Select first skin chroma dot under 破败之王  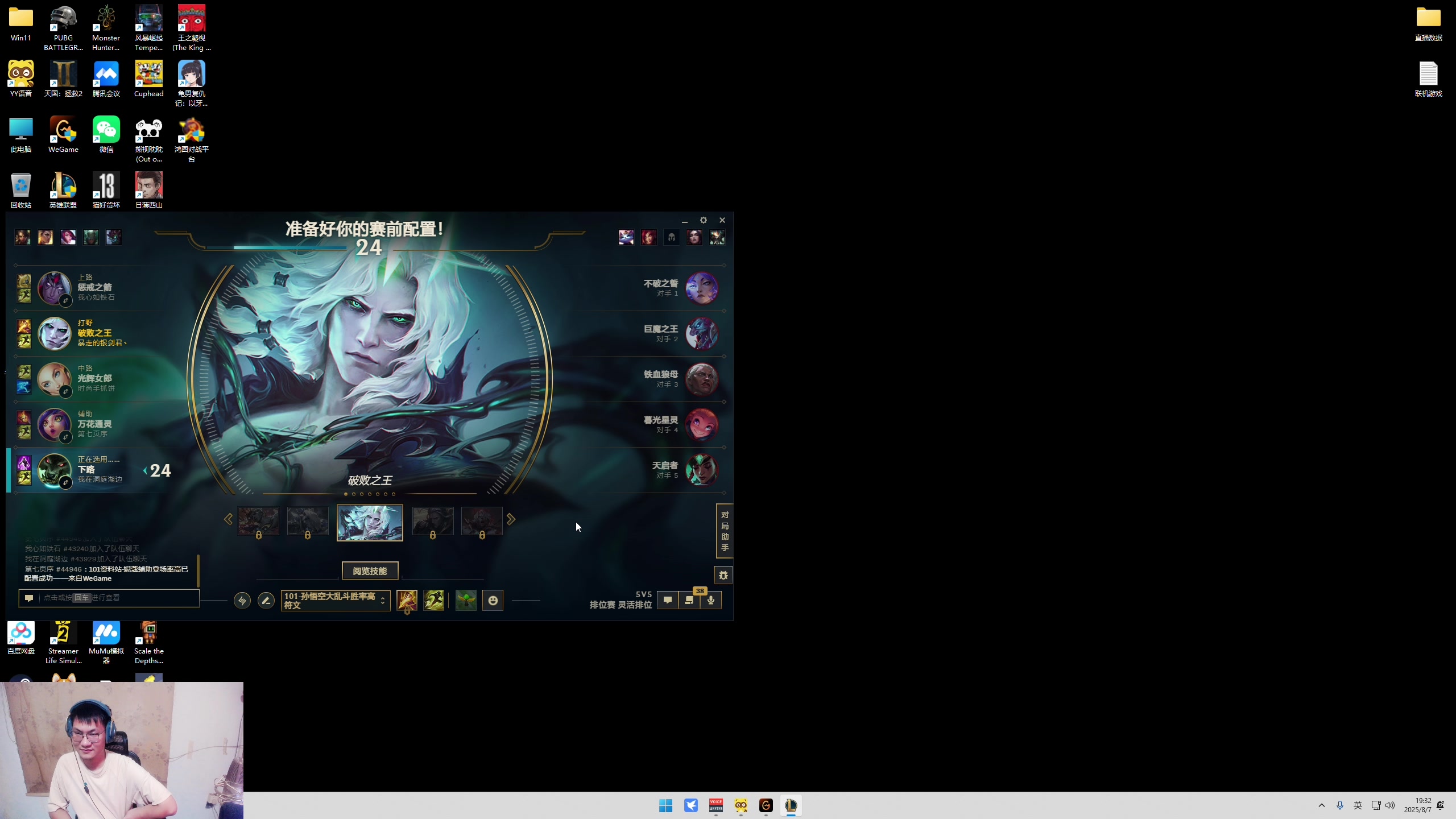click(346, 494)
